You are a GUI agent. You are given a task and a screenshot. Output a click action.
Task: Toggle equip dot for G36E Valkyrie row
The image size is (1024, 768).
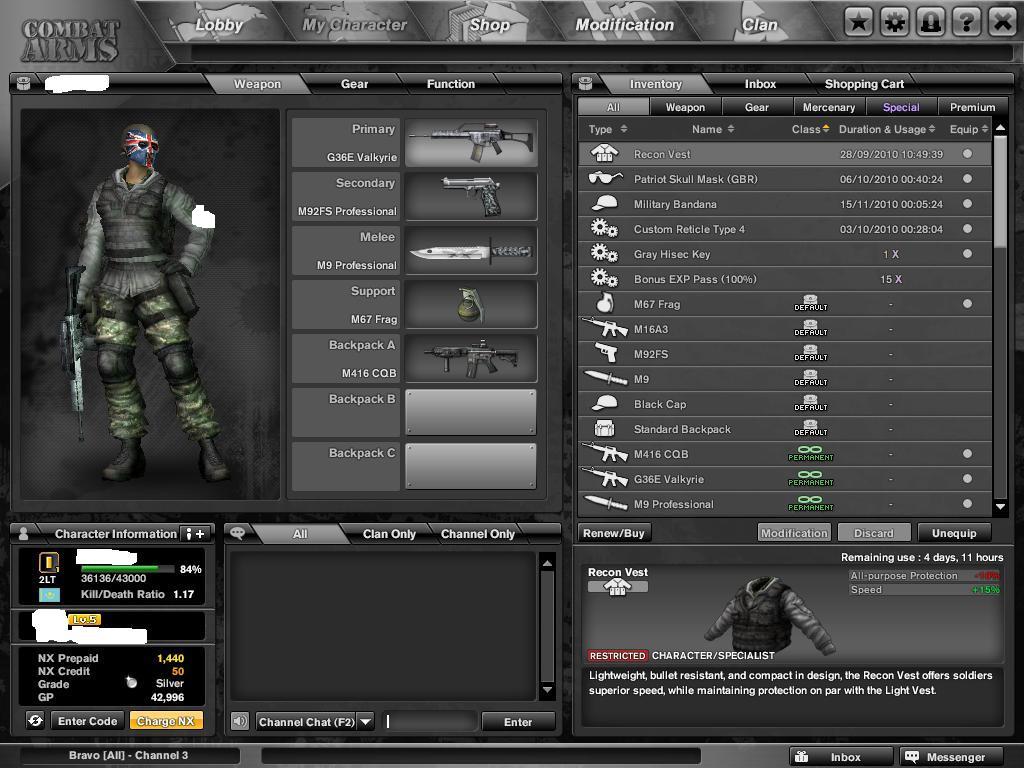(x=967, y=479)
